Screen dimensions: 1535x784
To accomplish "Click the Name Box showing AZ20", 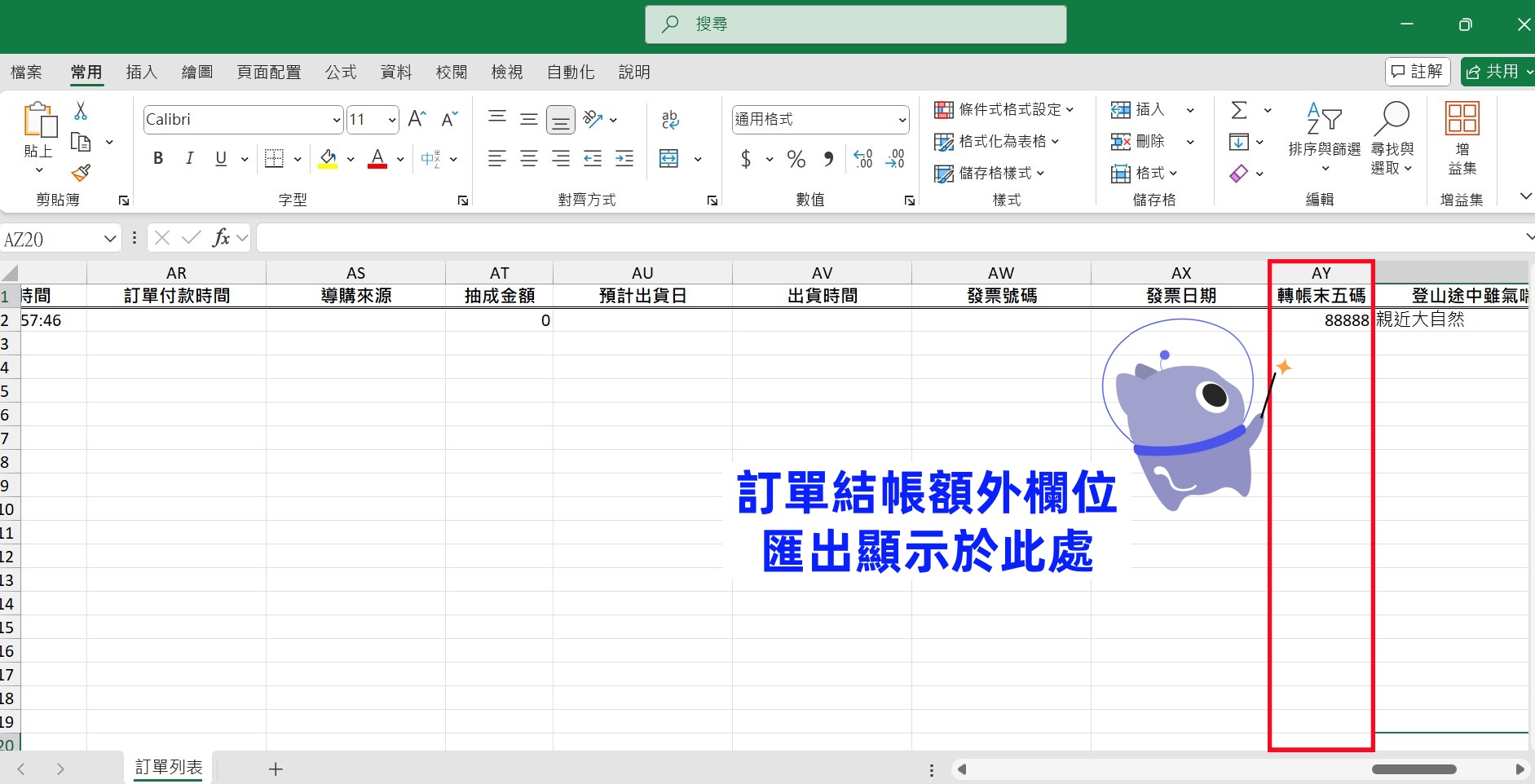I will [x=61, y=239].
